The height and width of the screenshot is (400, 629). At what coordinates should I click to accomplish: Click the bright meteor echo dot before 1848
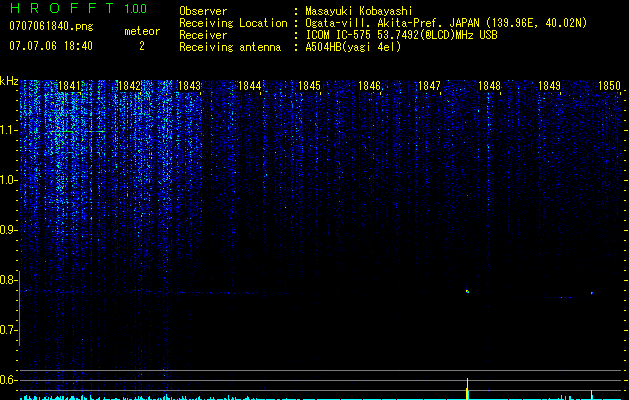467,292
